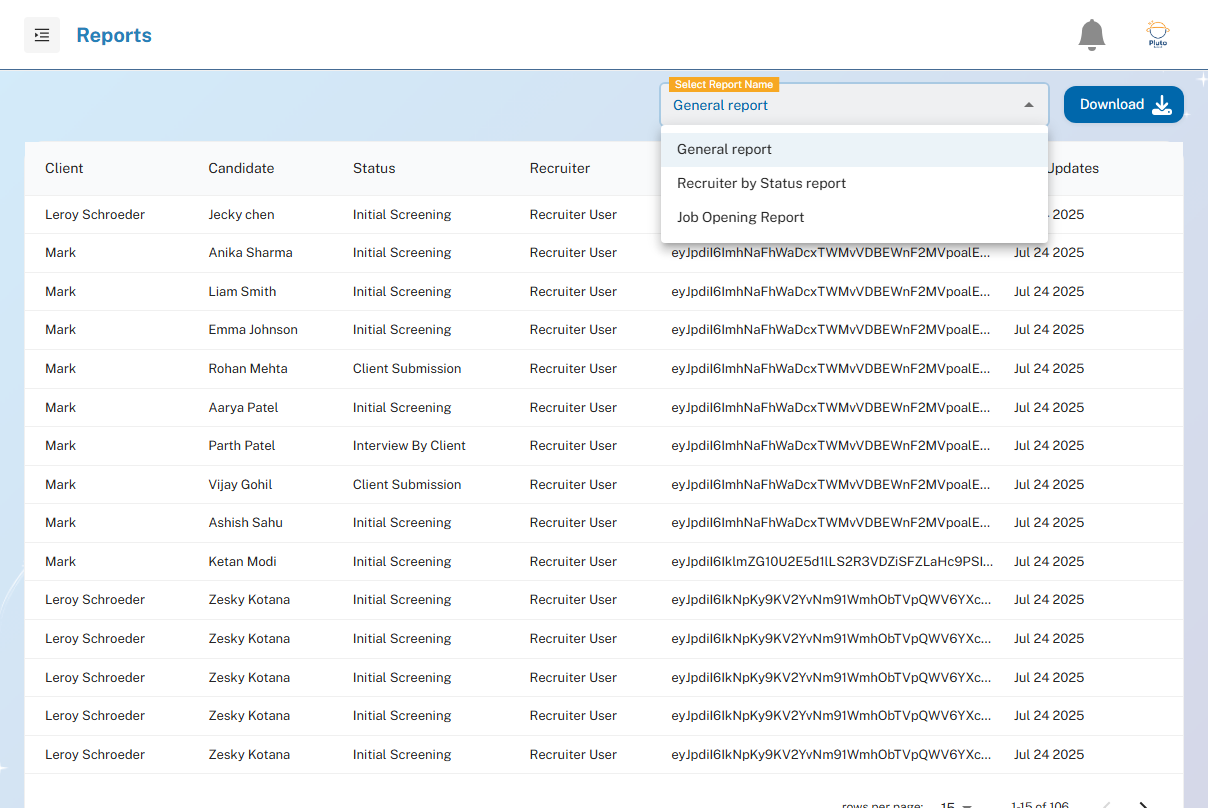The width and height of the screenshot is (1208, 808).
Task: Click Interview By Client status
Action: click(x=409, y=446)
